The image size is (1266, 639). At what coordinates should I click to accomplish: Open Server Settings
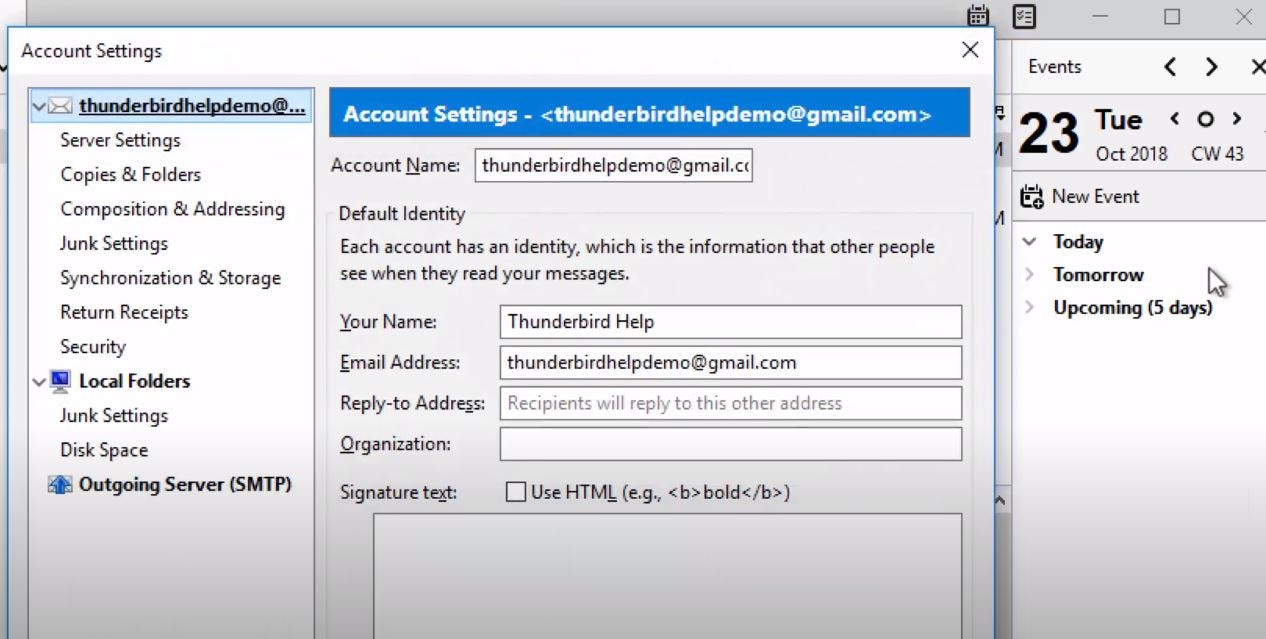120,140
